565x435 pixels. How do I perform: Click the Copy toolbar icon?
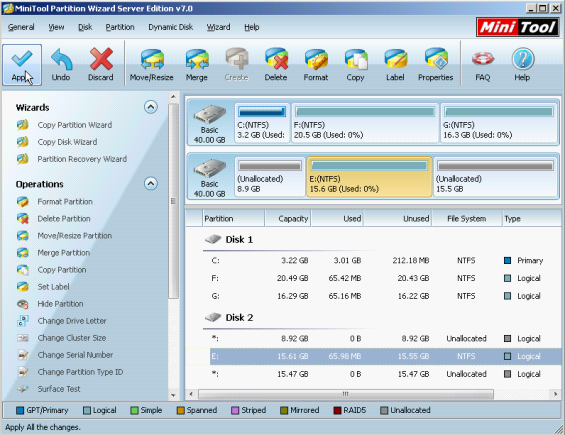pos(355,65)
